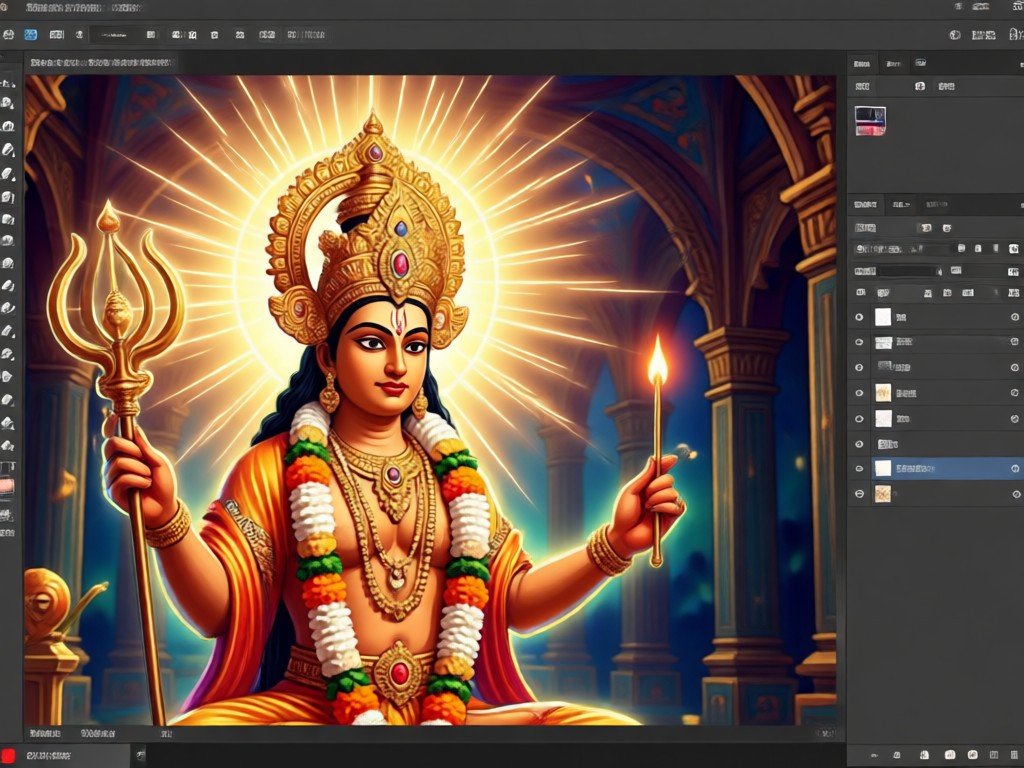Click the white thumbnail of the topmost layer
1024x768 pixels.
coord(883,317)
